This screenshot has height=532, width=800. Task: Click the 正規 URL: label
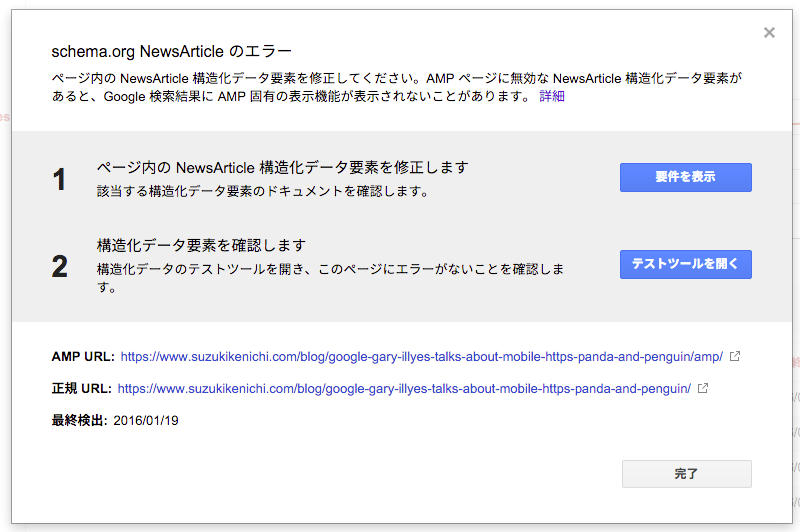pyautogui.click(x=82, y=389)
